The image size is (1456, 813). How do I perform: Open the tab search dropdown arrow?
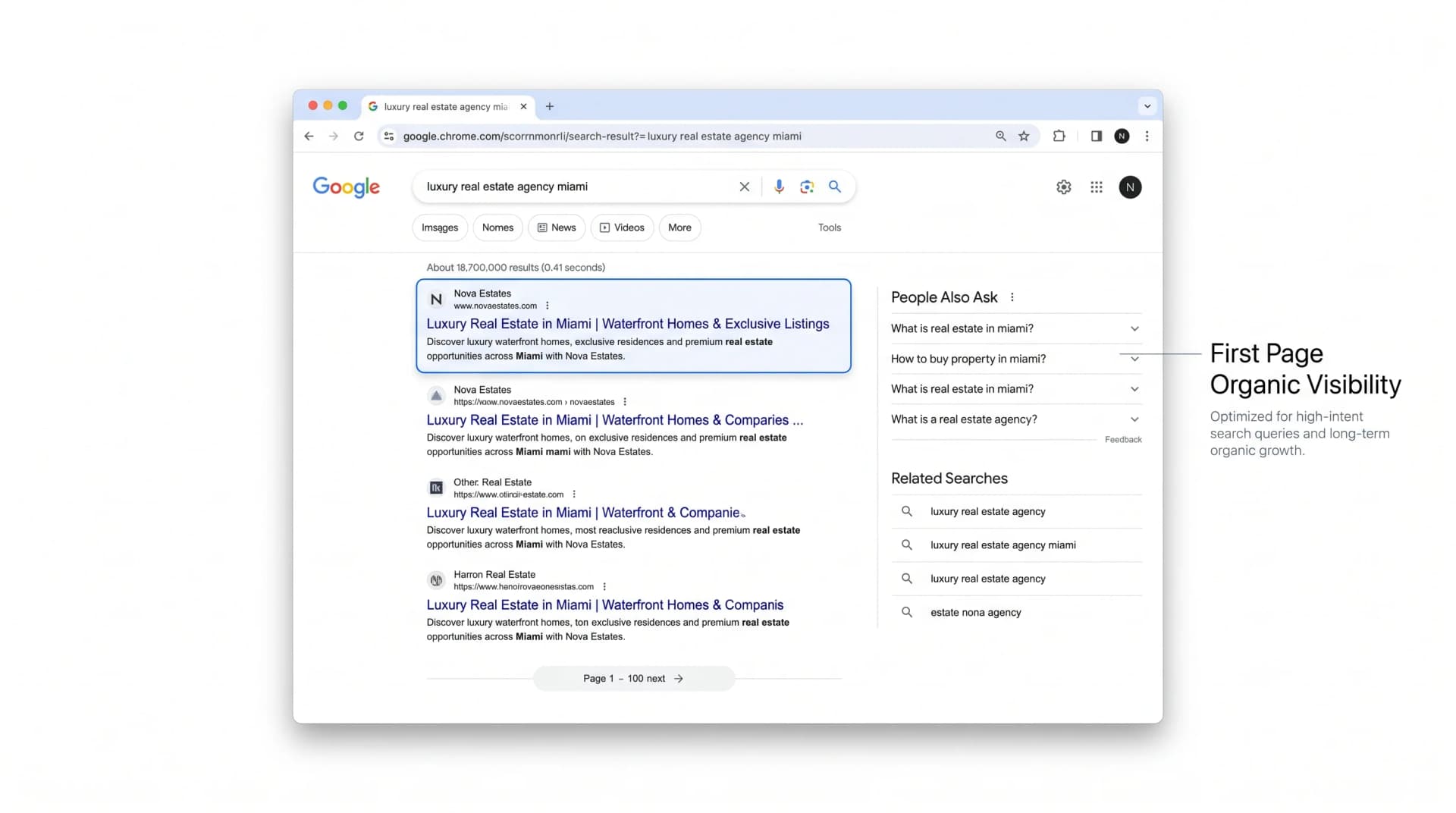pos(1147,107)
